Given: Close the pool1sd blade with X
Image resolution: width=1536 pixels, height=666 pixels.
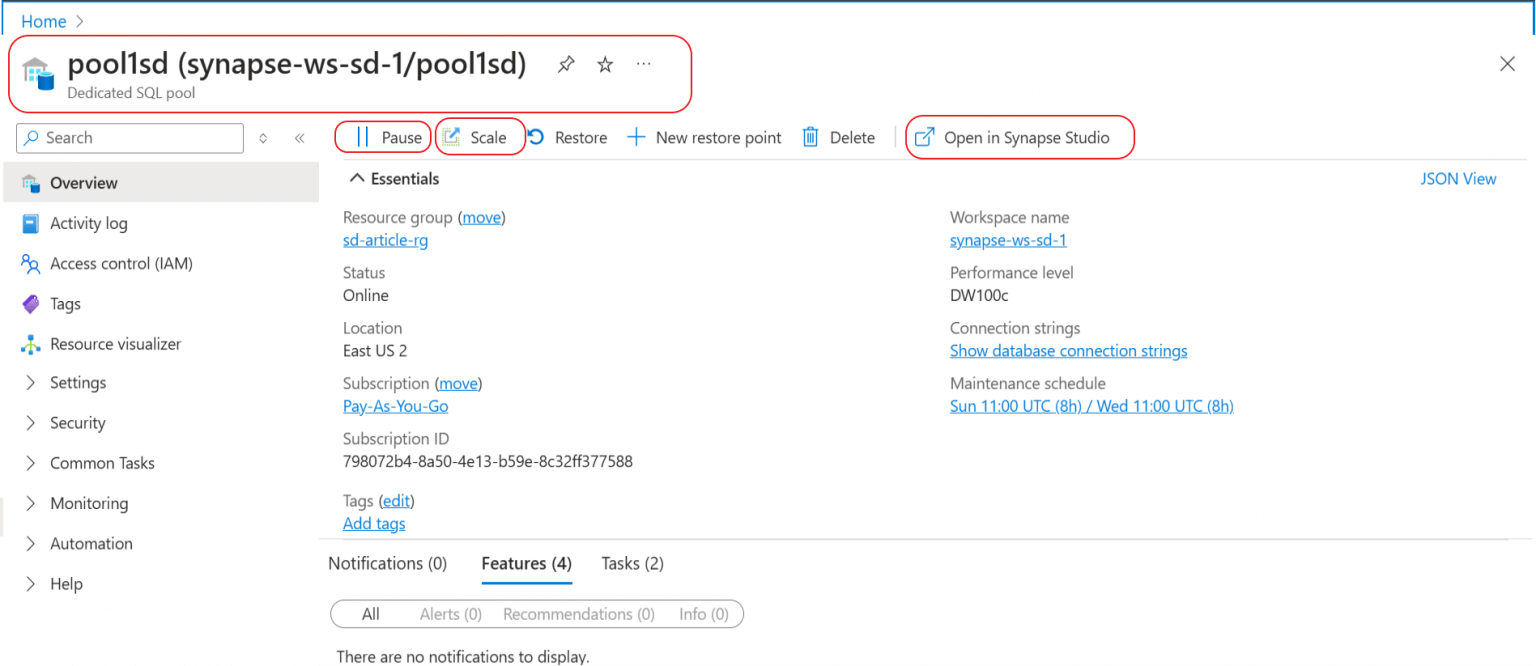Looking at the screenshot, I should pyautogui.click(x=1508, y=64).
